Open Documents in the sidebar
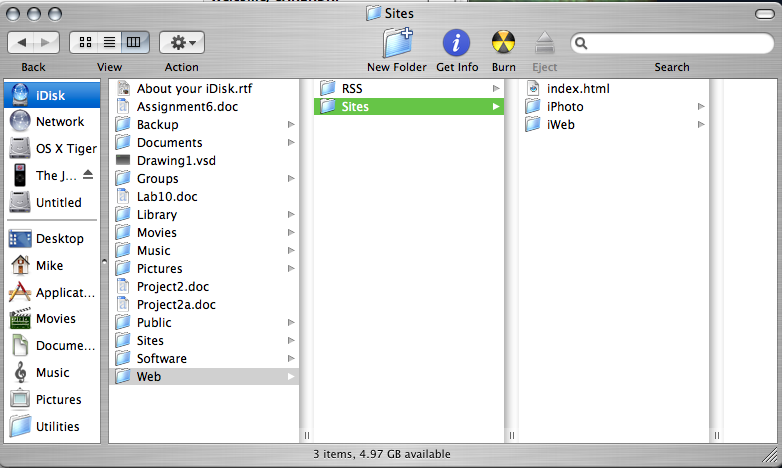This screenshot has width=782, height=468. (52, 346)
